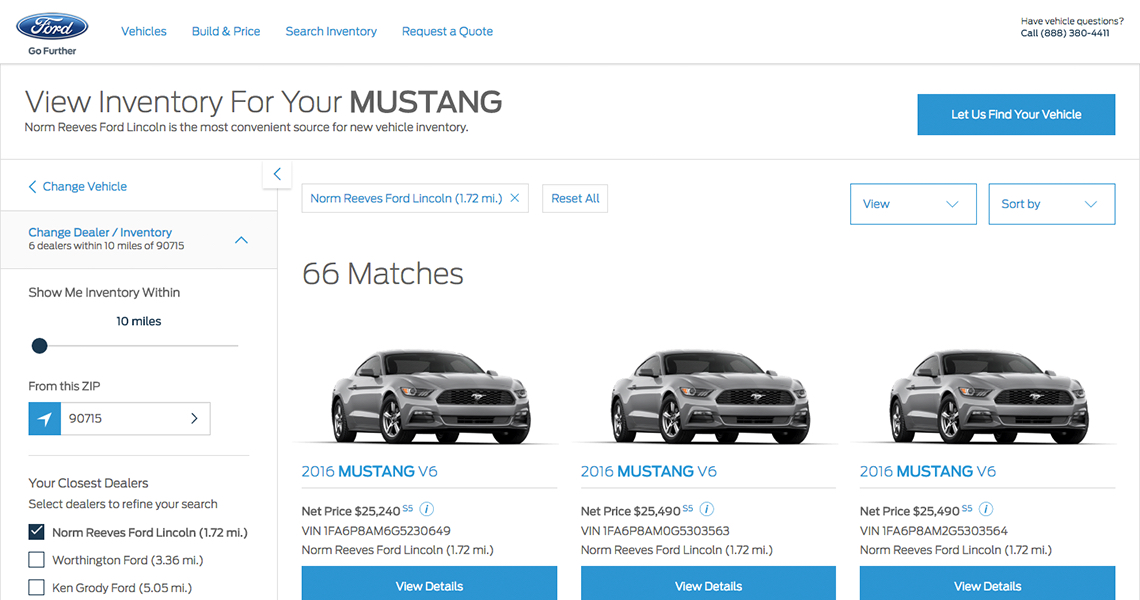
Task: Collapse the sidebar with the left arrow
Action: coord(277,174)
